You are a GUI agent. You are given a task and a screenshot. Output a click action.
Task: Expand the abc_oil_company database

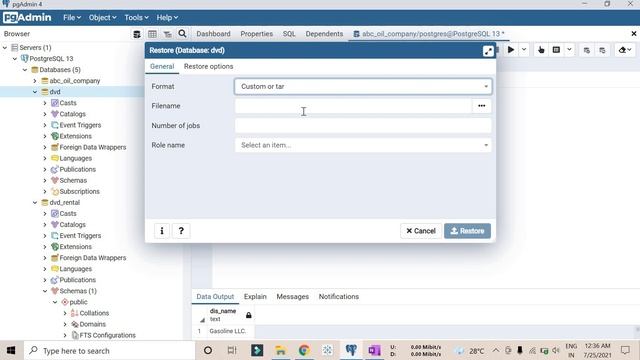(35, 81)
